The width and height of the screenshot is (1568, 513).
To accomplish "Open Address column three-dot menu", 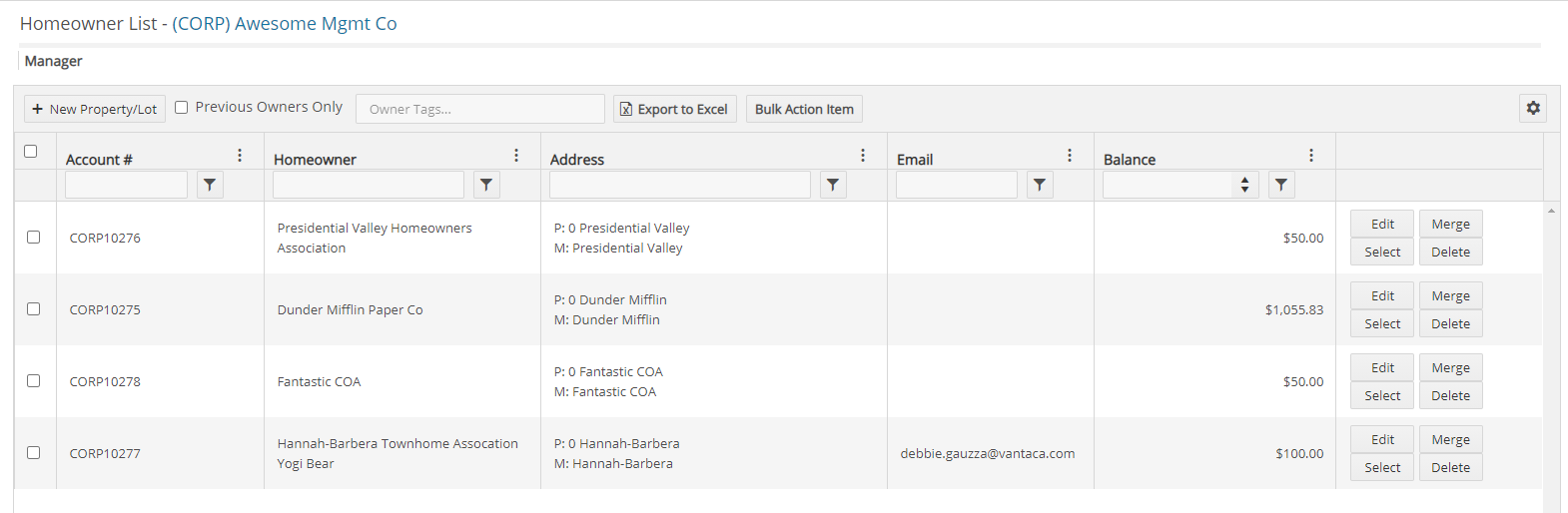I will [x=863, y=156].
